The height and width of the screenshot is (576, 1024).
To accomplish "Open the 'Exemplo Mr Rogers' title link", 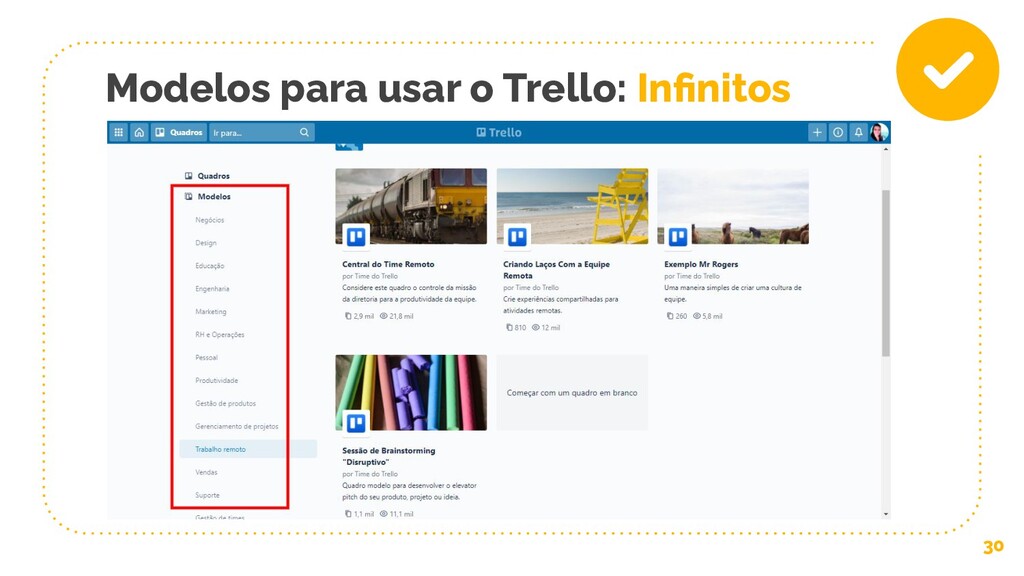I will point(701,264).
